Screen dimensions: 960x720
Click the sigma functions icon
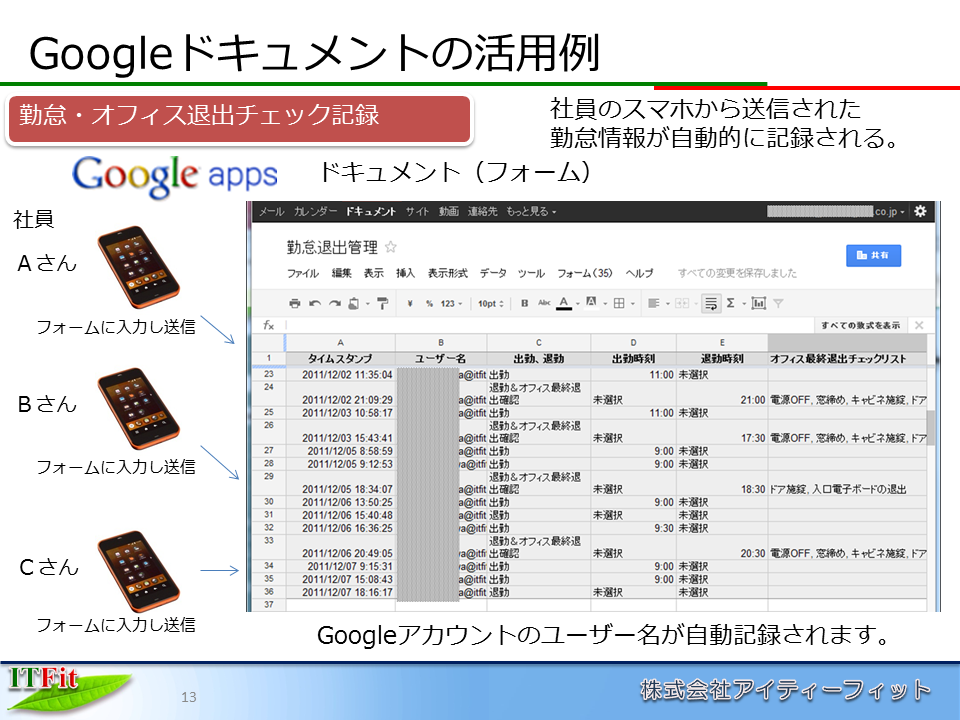[730, 303]
